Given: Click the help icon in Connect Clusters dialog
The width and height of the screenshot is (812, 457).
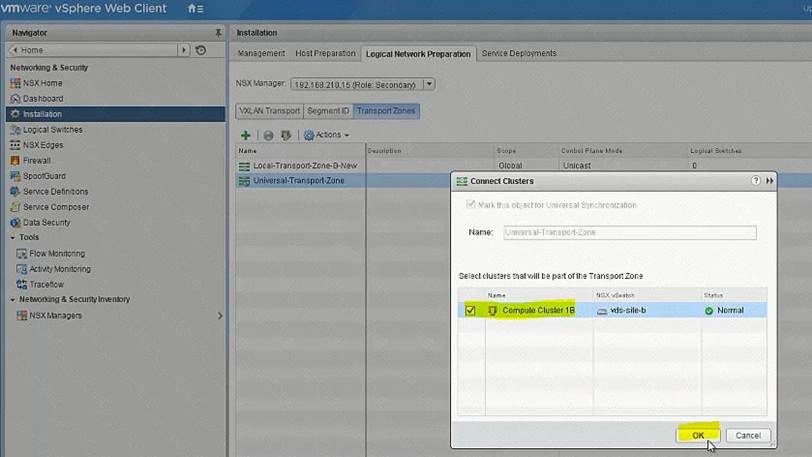Looking at the screenshot, I should pos(756,181).
